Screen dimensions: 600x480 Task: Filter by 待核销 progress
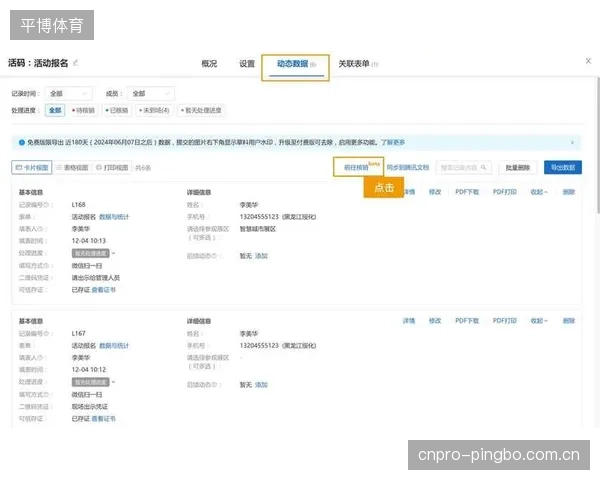coord(83,111)
